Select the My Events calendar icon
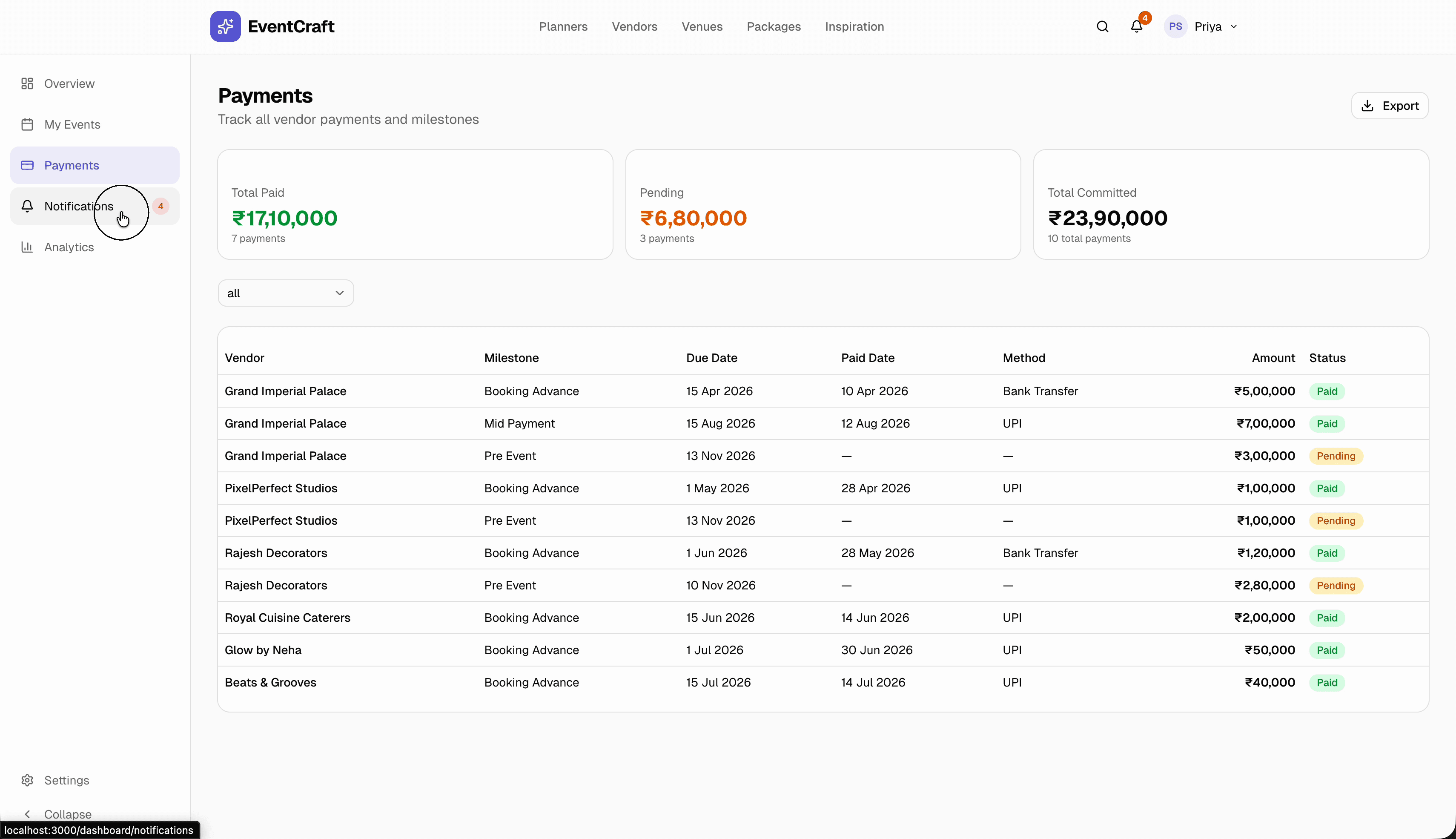This screenshot has height=839, width=1456. tap(27, 124)
